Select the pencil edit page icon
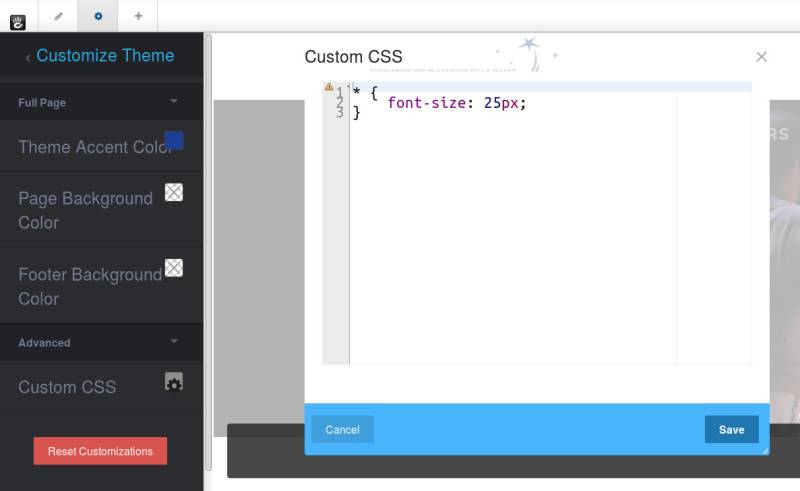 point(59,16)
